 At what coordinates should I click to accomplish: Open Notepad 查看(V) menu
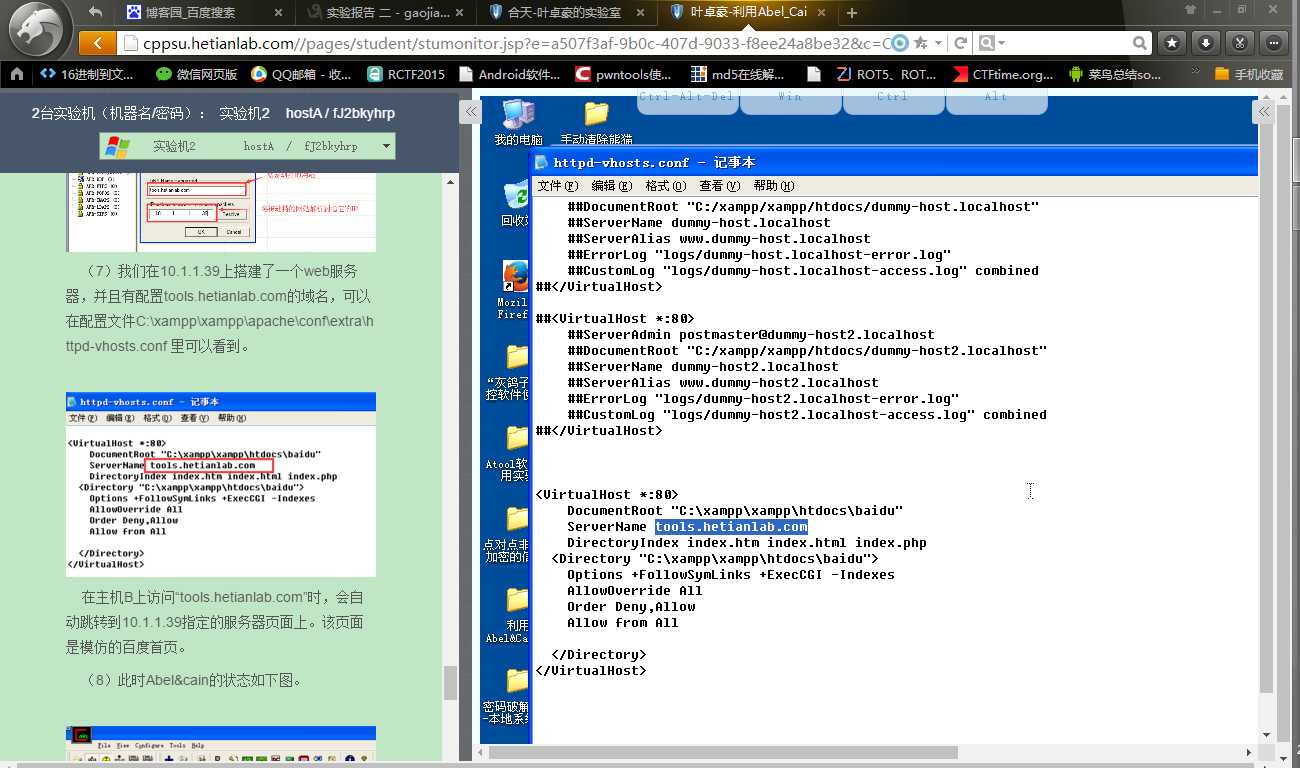(720, 186)
